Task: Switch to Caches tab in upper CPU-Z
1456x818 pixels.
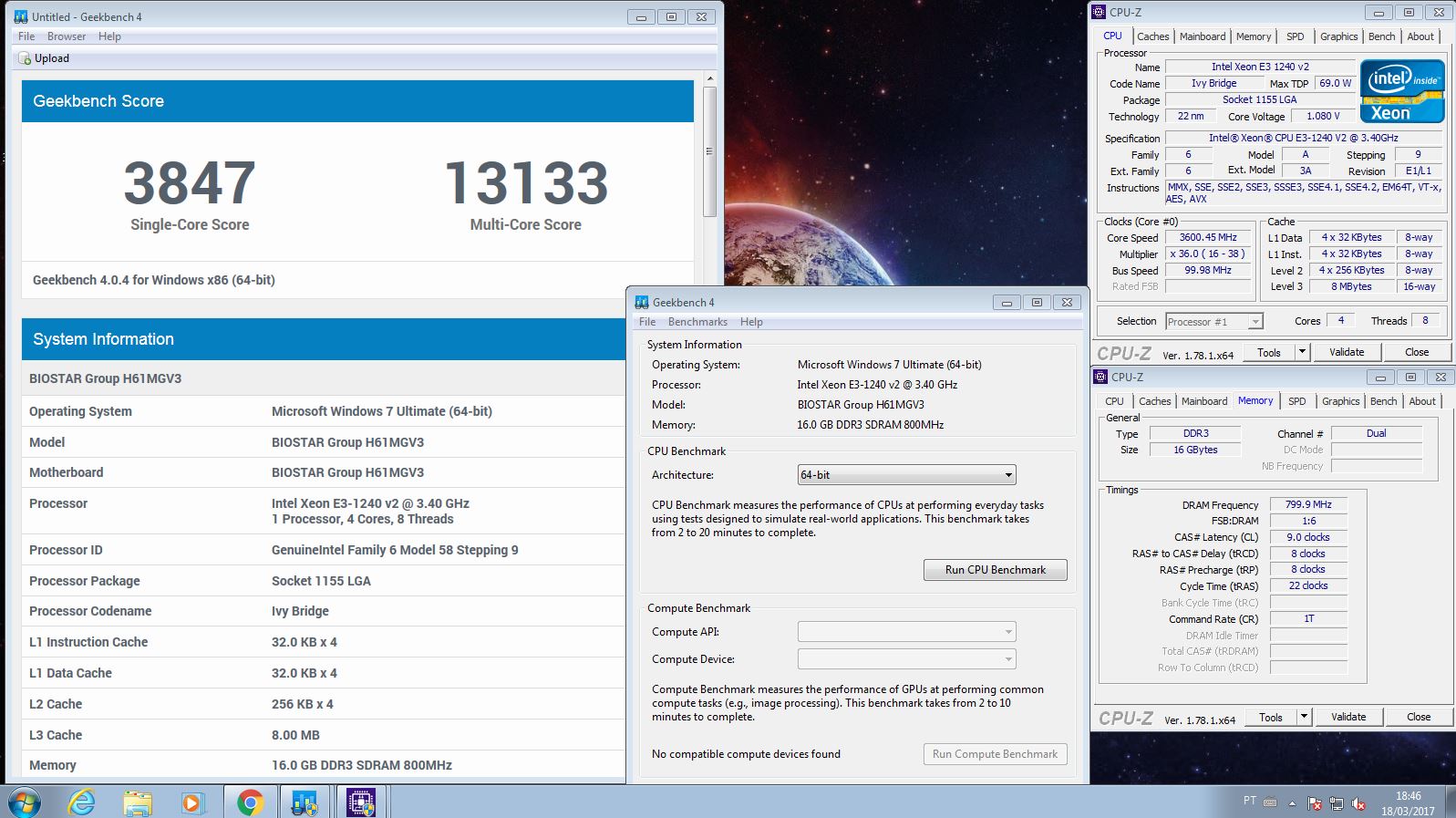Action: (x=1152, y=36)
